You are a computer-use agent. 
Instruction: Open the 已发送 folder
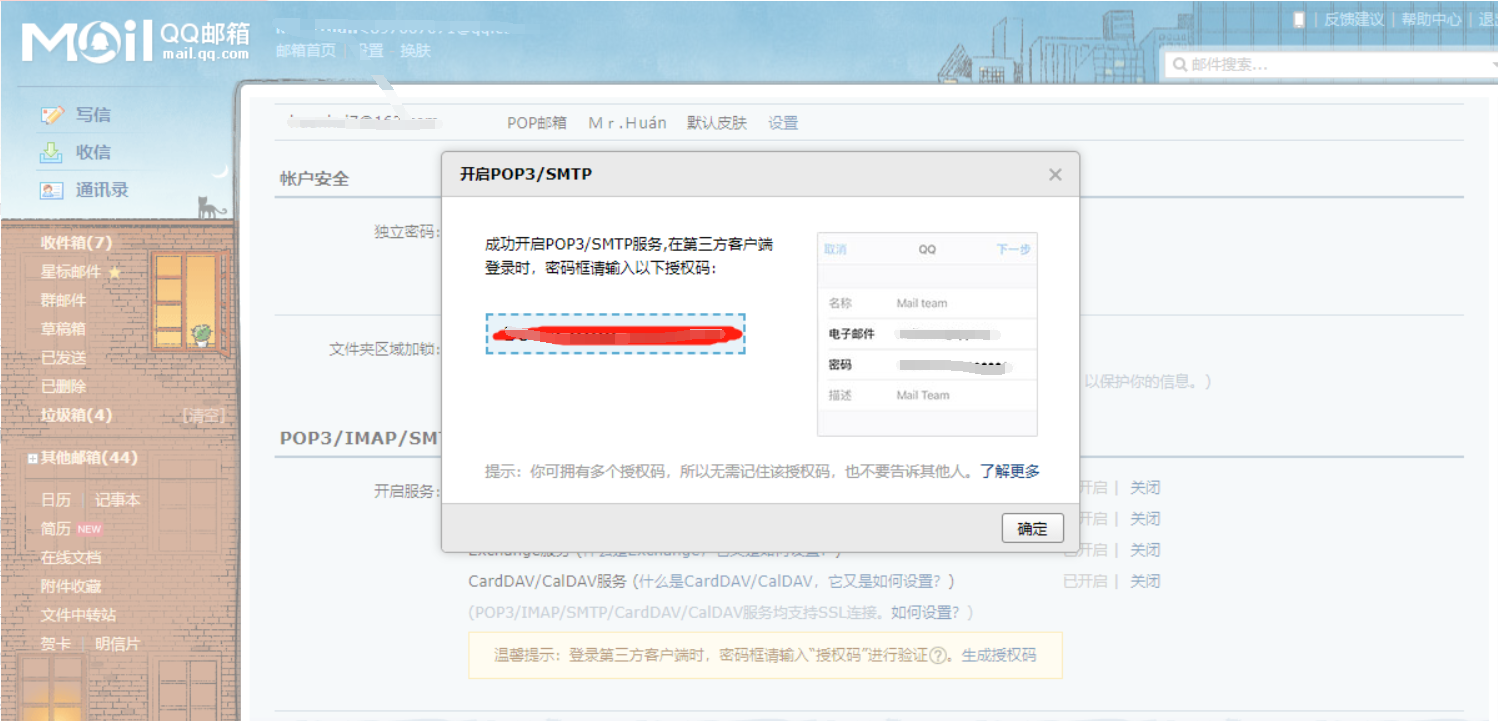click(x=63, y=357)
